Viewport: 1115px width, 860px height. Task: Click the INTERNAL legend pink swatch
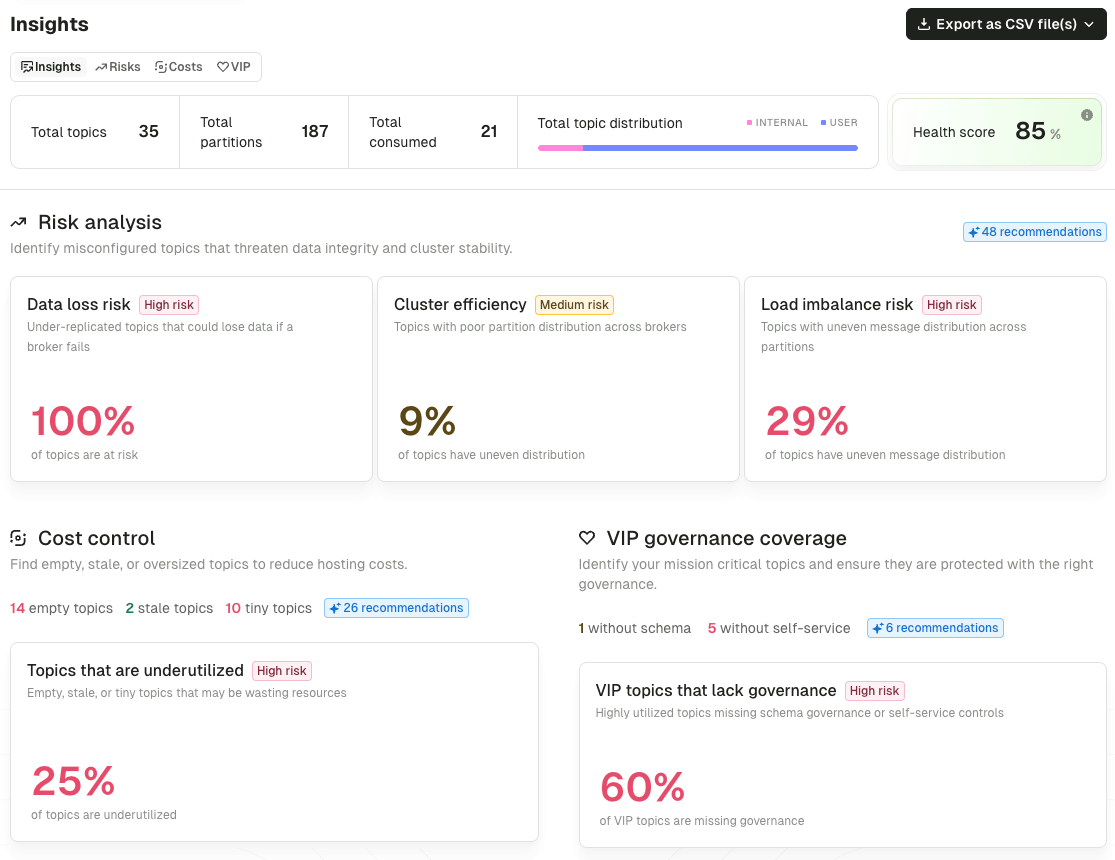(749, 122)
